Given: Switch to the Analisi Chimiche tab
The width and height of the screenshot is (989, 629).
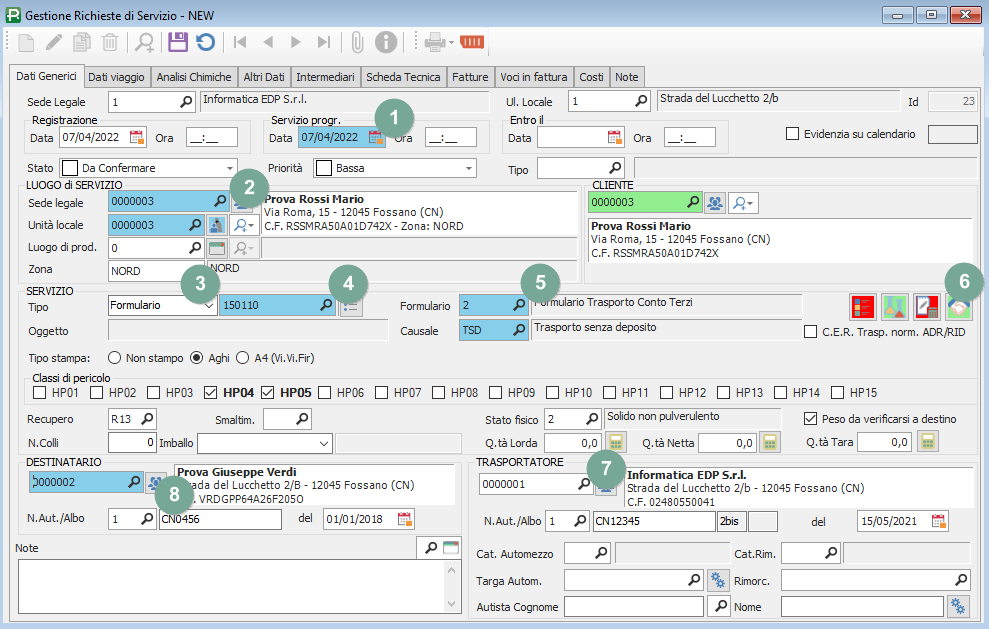Looking at the screenshot, I should (195, 76).
